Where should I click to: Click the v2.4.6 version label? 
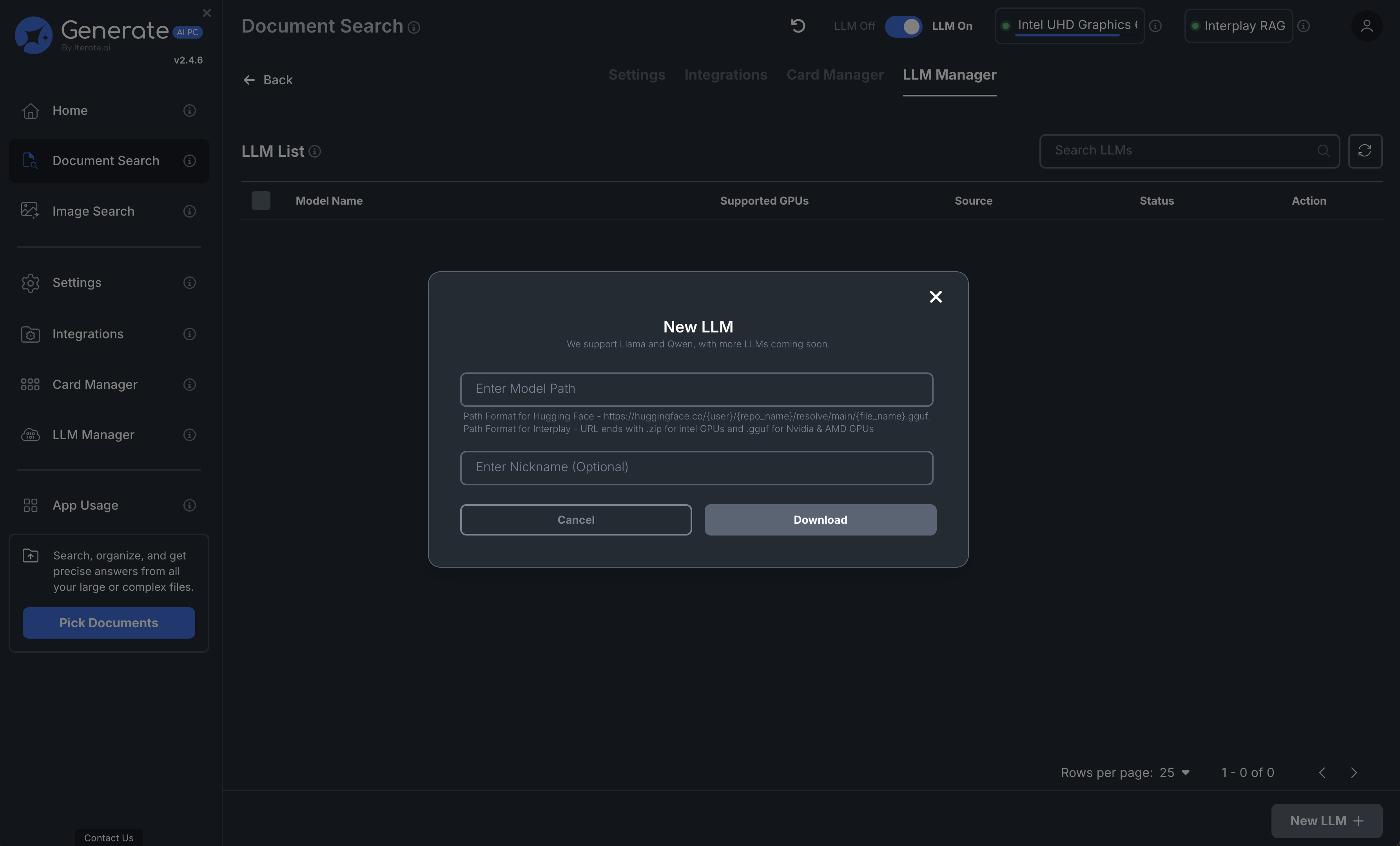coord(188,60)
